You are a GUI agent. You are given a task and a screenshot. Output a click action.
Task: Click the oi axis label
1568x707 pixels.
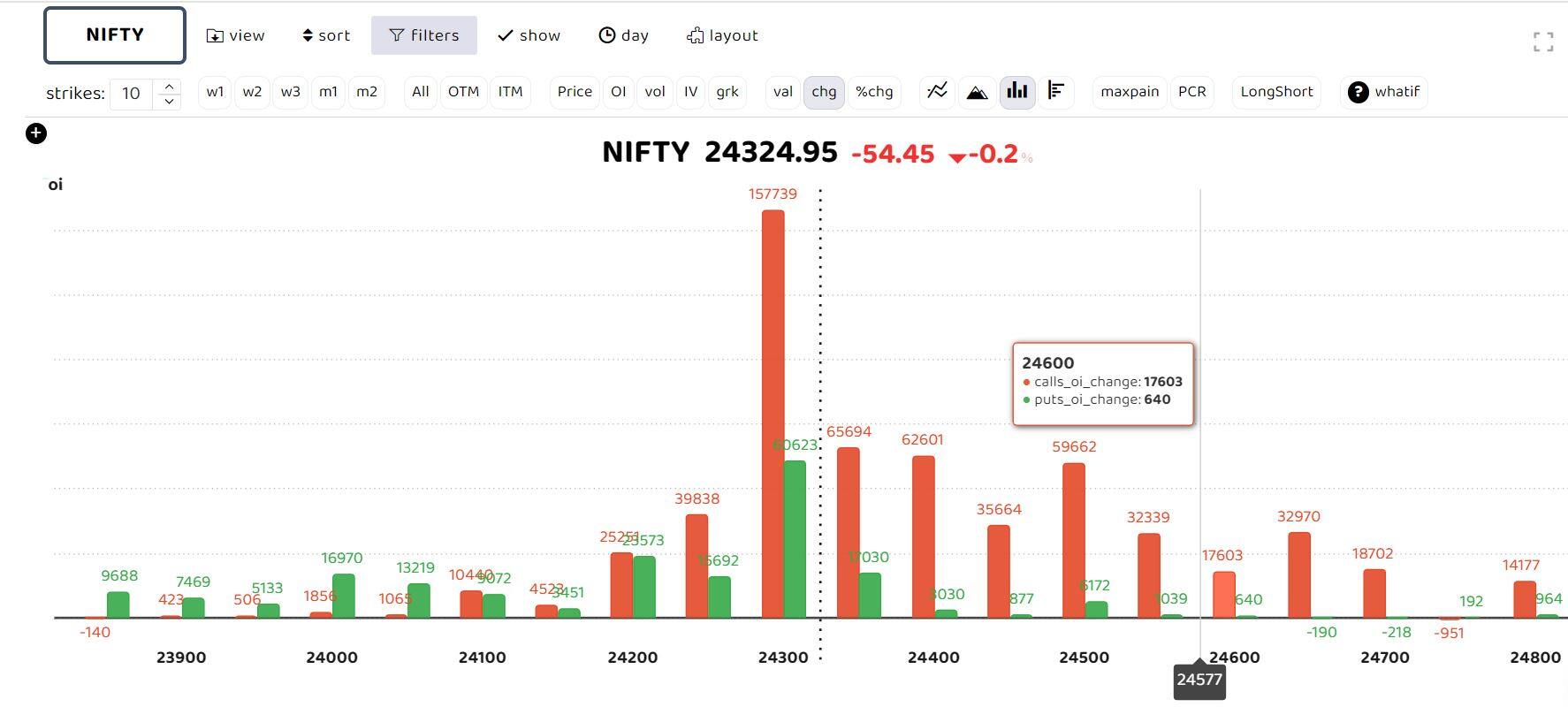55,184
